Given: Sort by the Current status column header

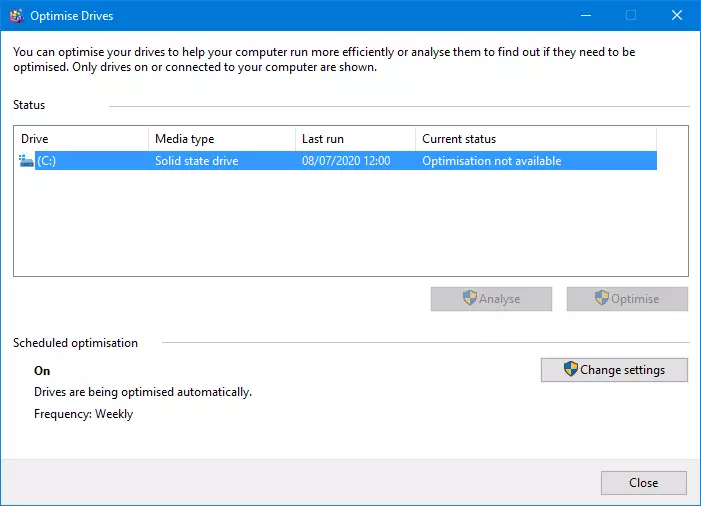Looking at the screenshot, I should 536,139.
